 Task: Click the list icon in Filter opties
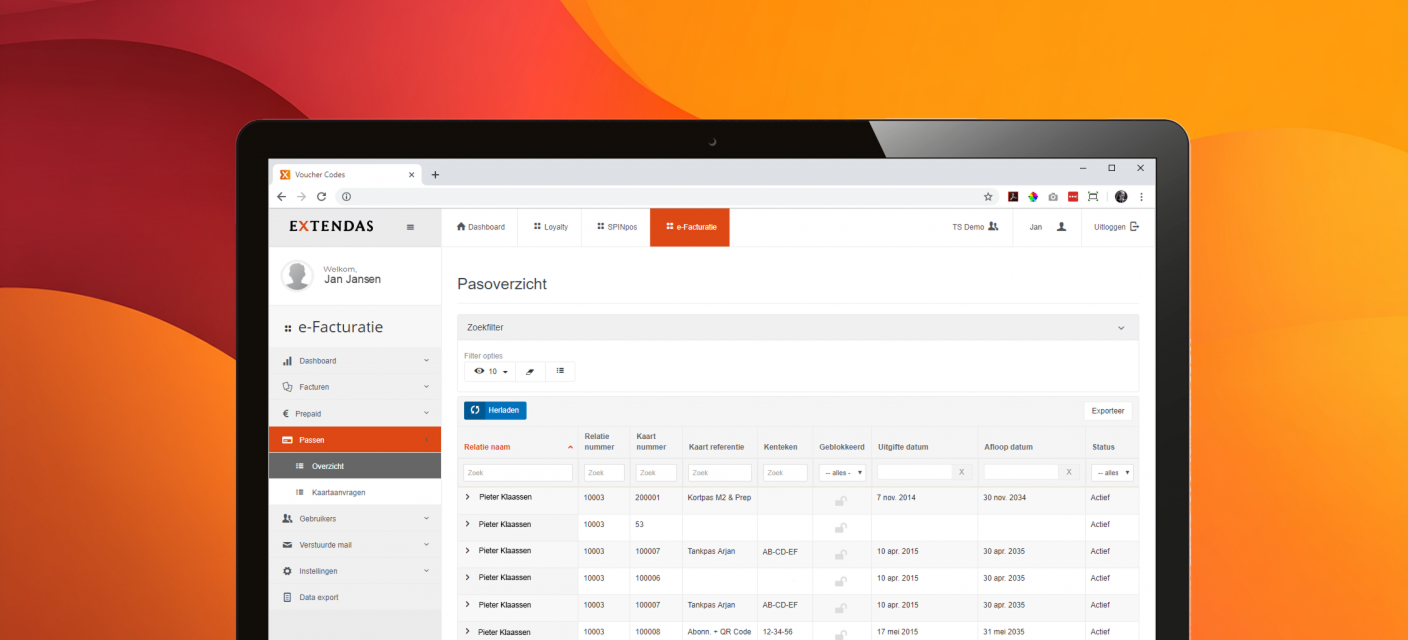pyautogui.click(x=560, y=371)
